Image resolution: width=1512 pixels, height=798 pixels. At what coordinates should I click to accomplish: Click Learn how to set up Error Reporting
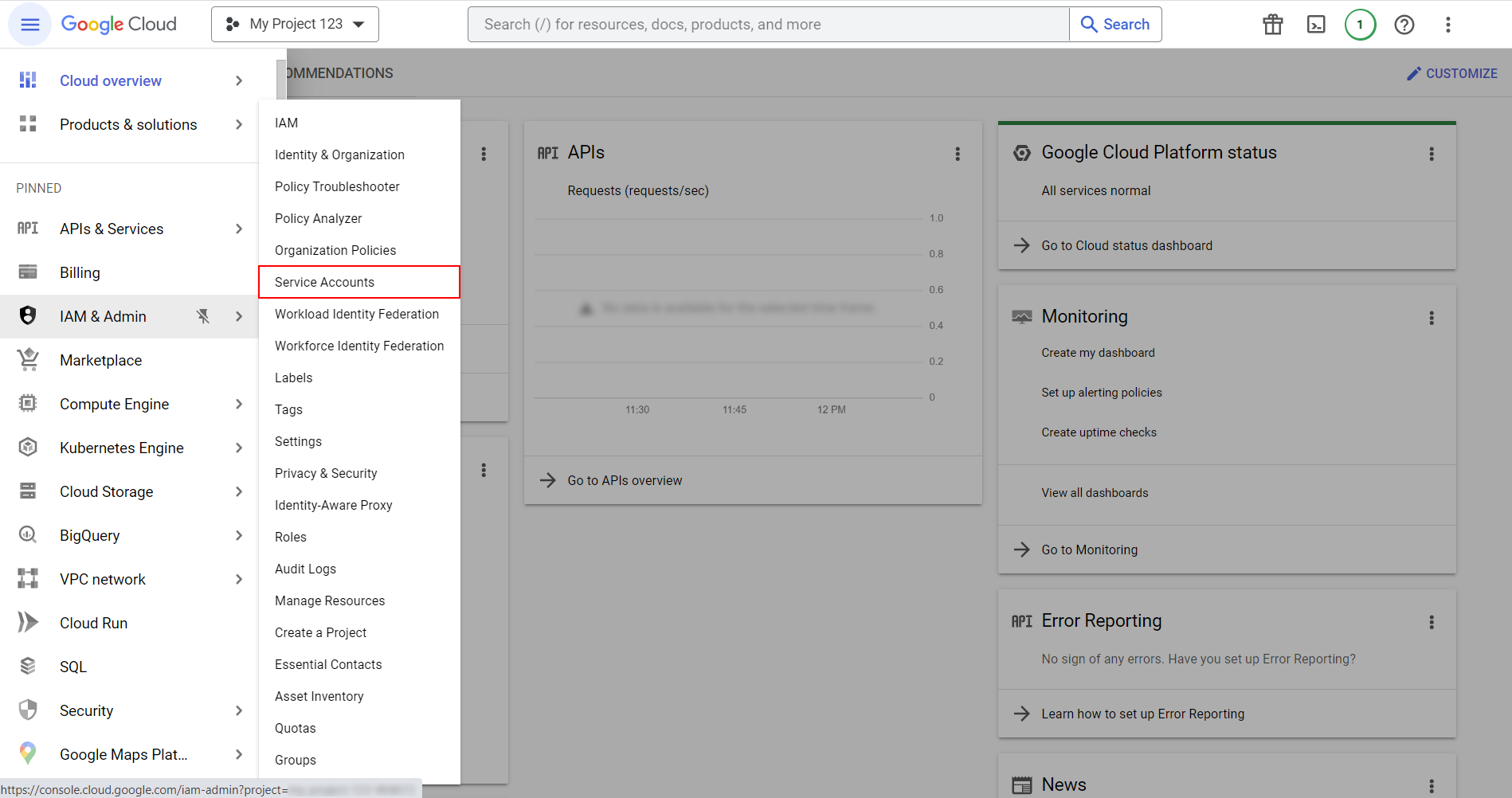(x=1142, y=714)
